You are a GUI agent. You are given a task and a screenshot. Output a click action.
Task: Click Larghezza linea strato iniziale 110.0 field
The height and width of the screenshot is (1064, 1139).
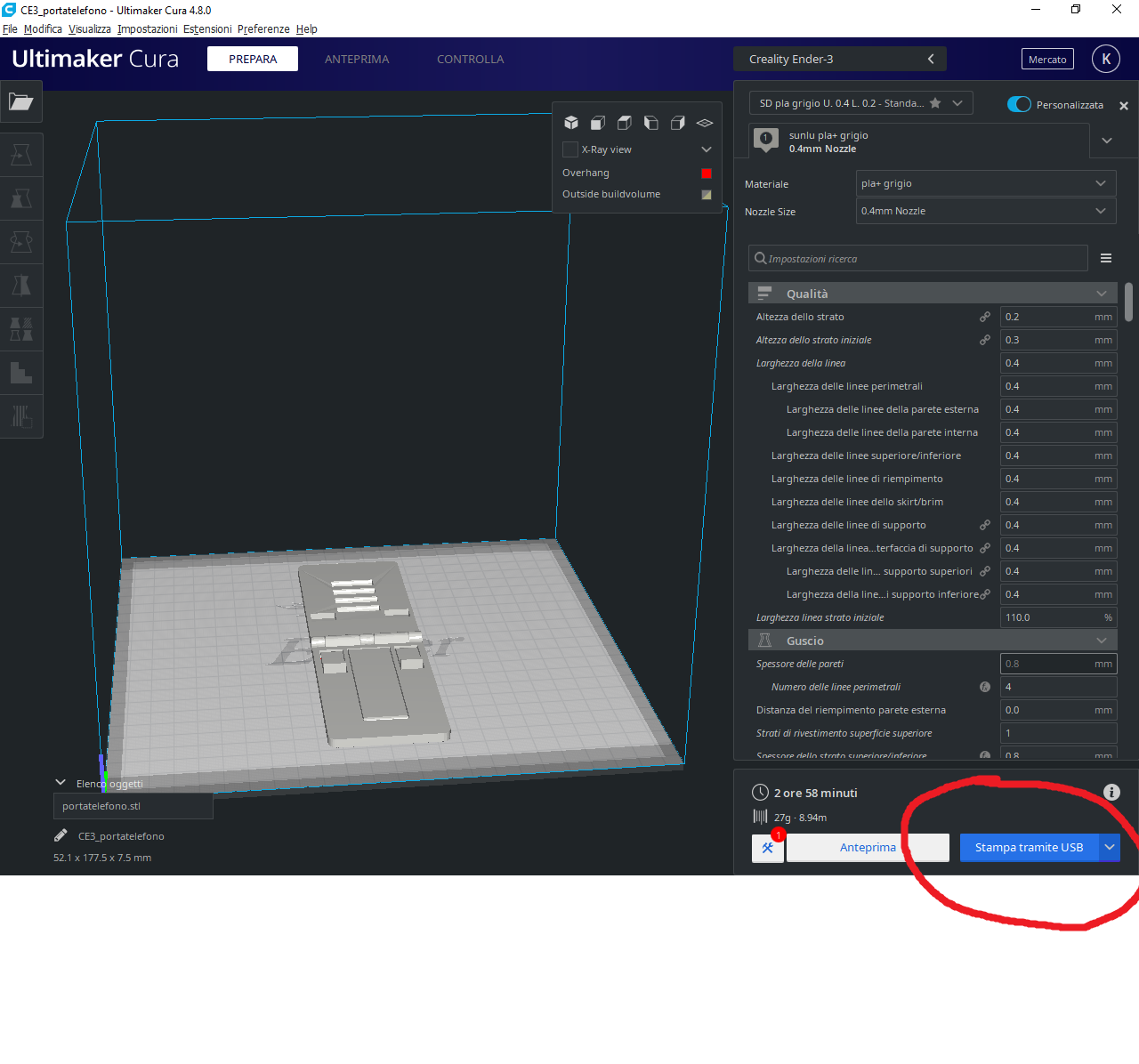[x=1059, y=617]
